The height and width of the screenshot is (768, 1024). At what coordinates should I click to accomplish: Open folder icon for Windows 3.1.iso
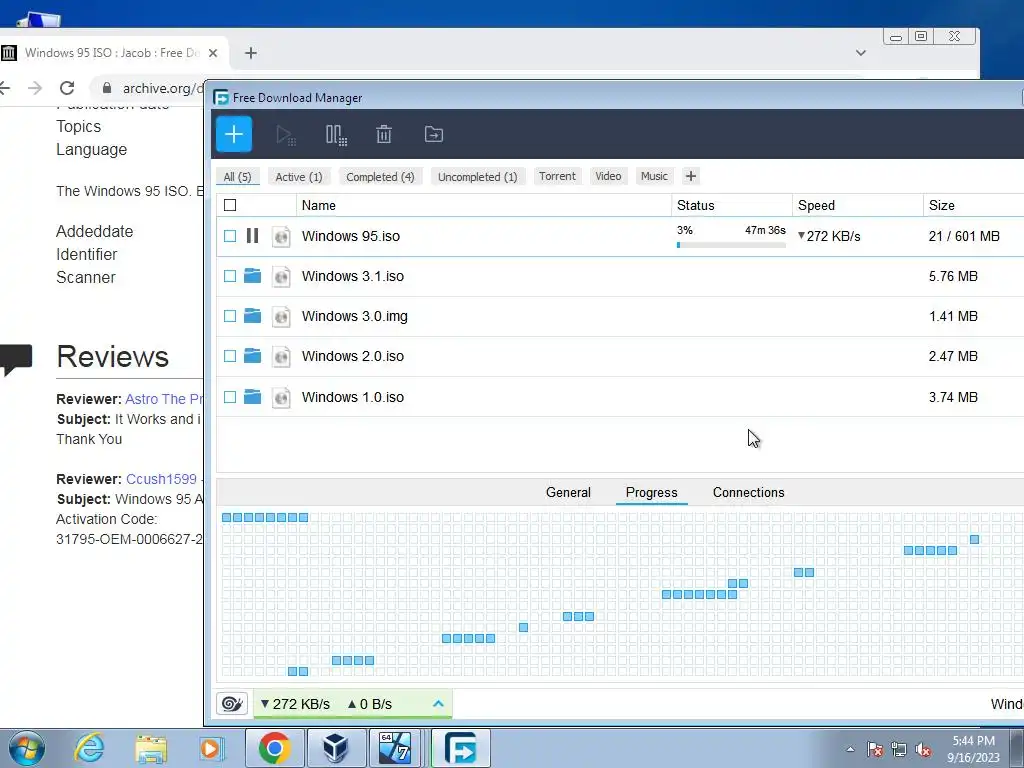[253, 276]
